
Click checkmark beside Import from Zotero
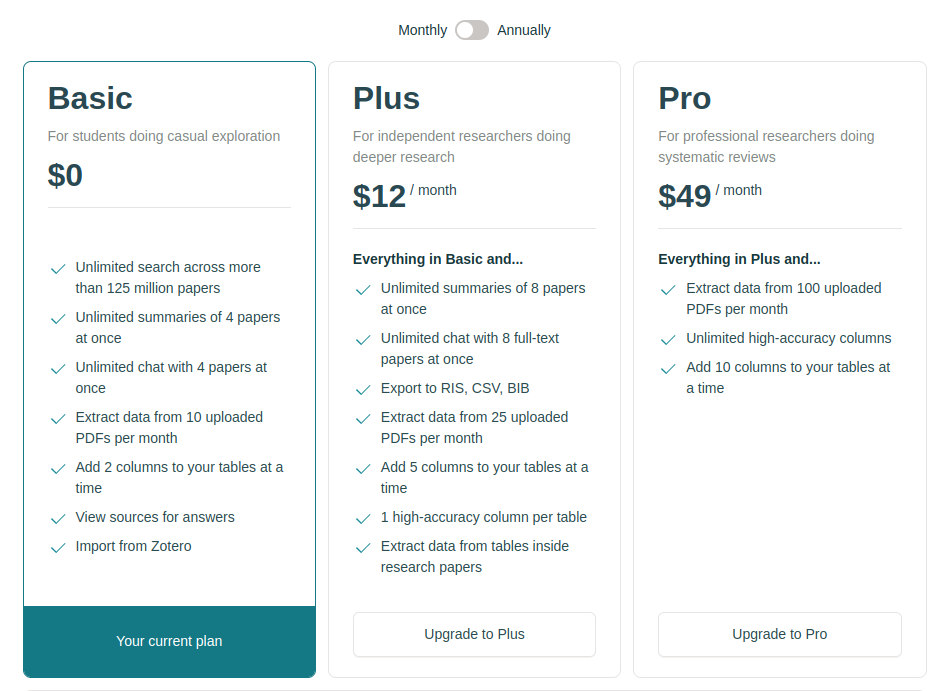58,548
